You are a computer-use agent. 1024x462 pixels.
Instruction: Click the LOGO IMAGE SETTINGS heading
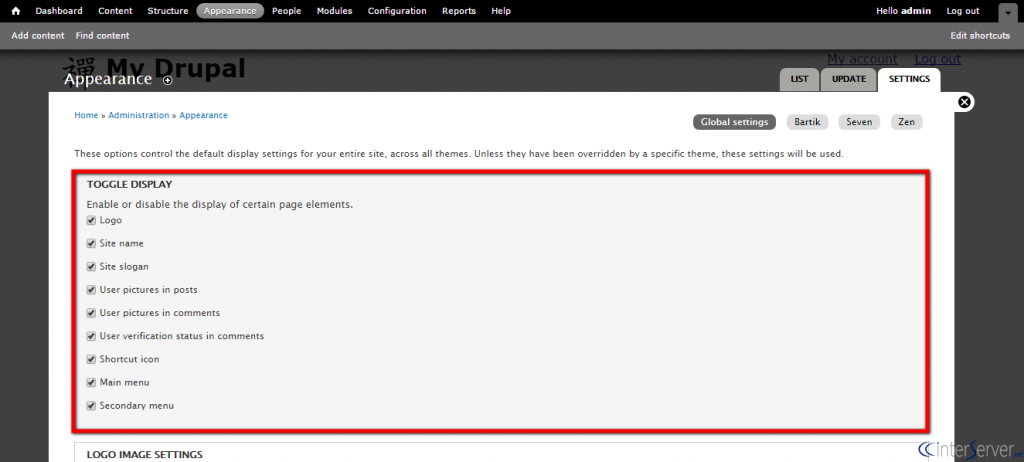coord(144,455)
